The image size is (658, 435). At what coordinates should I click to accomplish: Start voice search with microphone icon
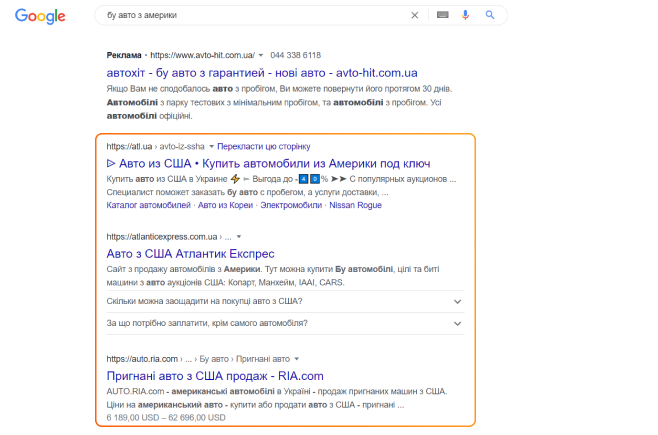point(465,15)
